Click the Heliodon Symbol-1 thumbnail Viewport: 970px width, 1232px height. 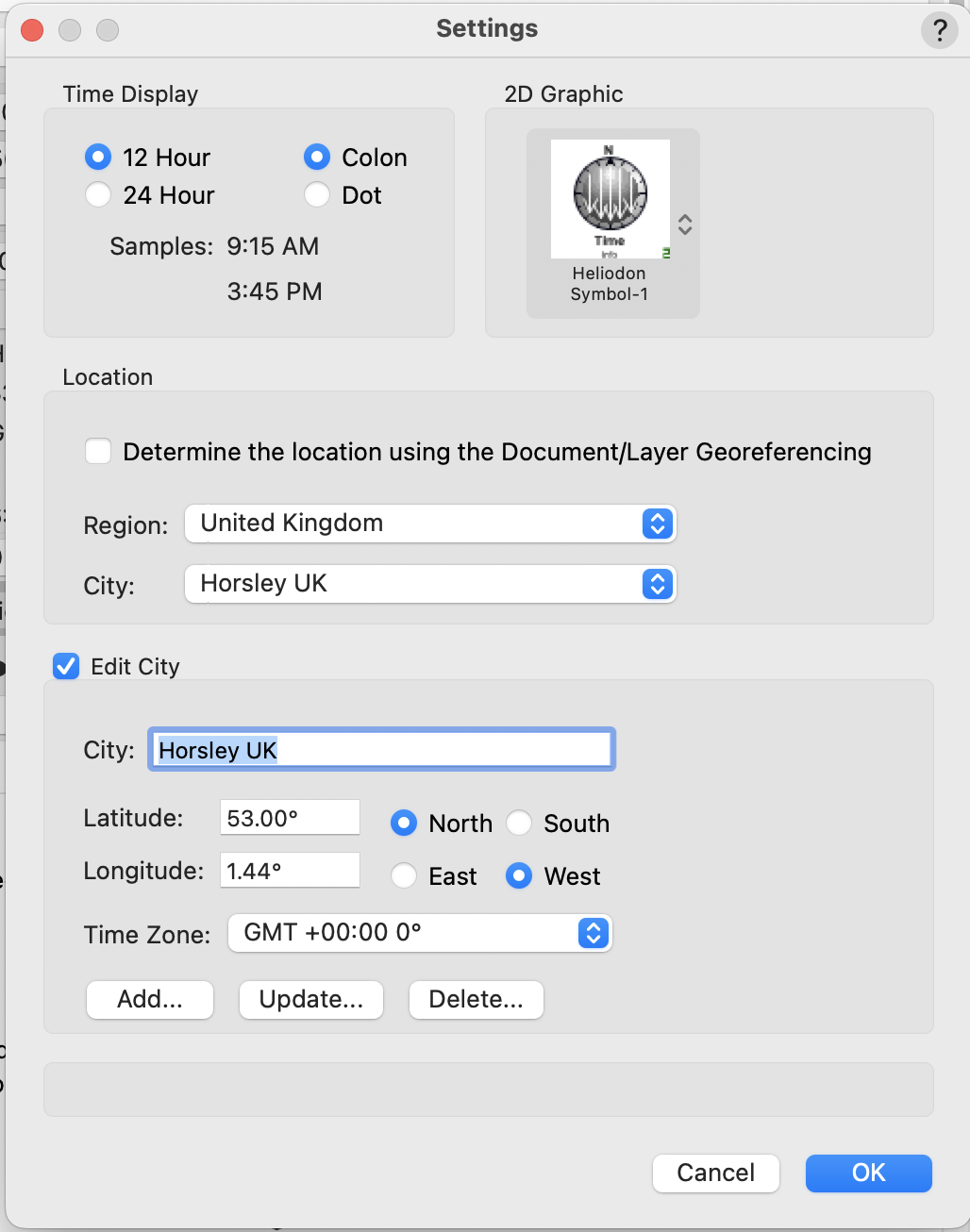point(610,200)
